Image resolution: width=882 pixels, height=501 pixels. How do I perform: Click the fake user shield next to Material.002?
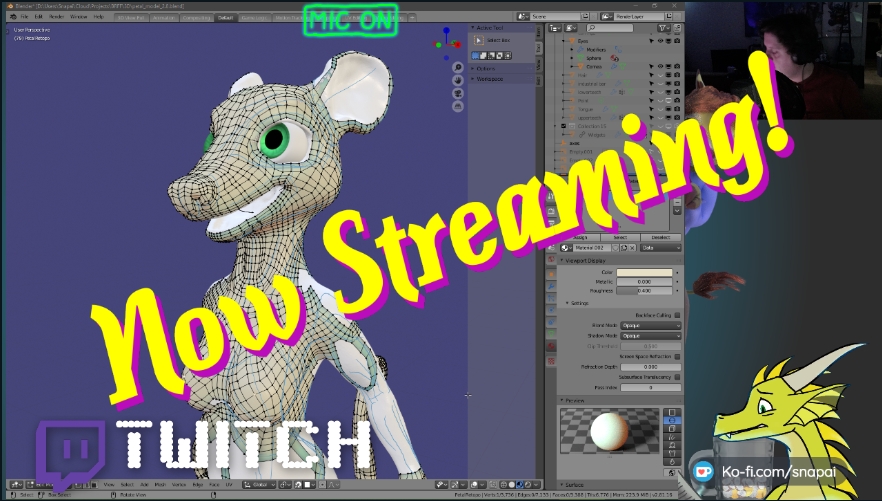(x=615, y=248)
